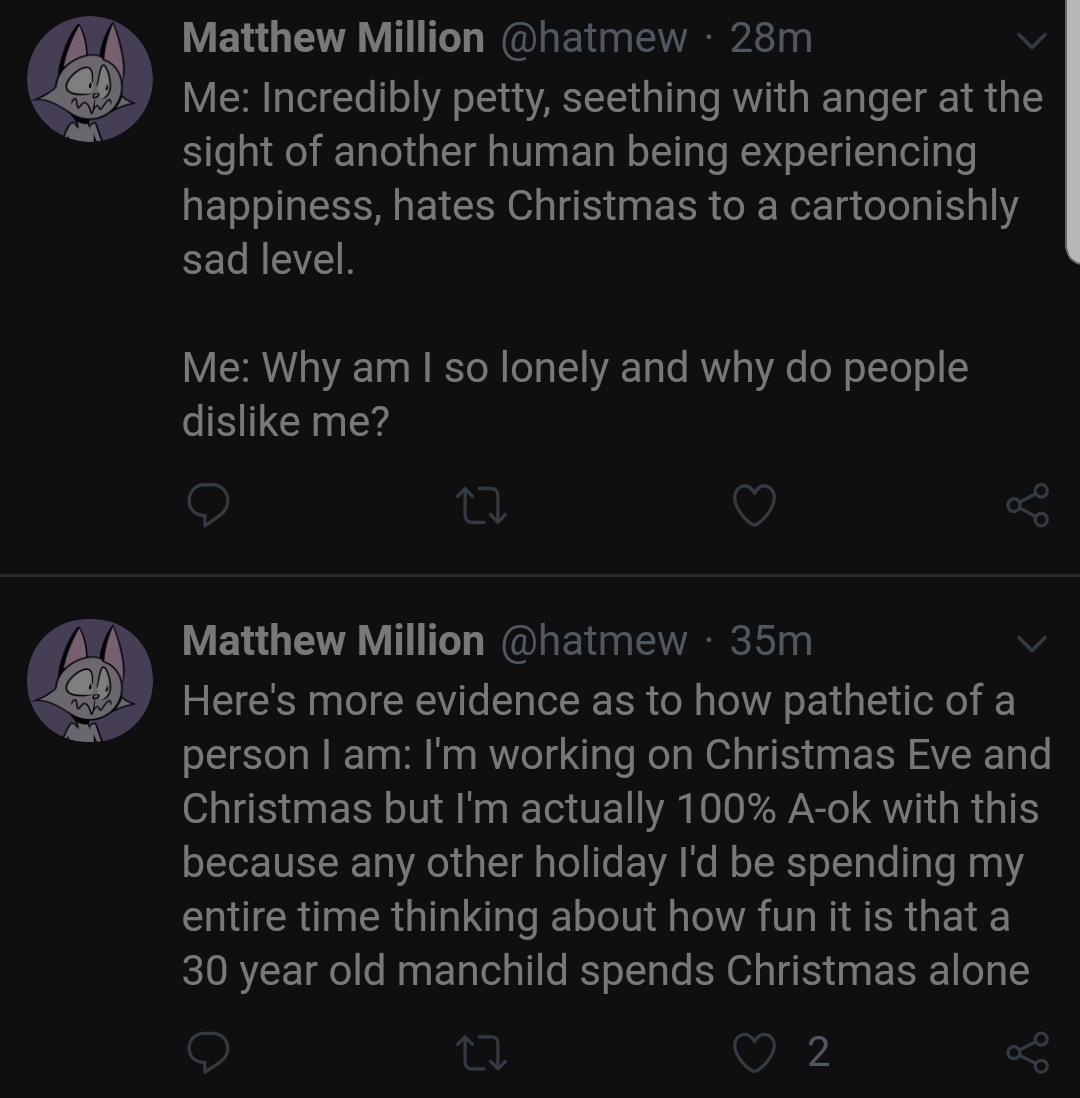The width and height of the screenshot is (1080, 1098).
Task: Open avatar of first tweet author
Action: click(89, 79)
